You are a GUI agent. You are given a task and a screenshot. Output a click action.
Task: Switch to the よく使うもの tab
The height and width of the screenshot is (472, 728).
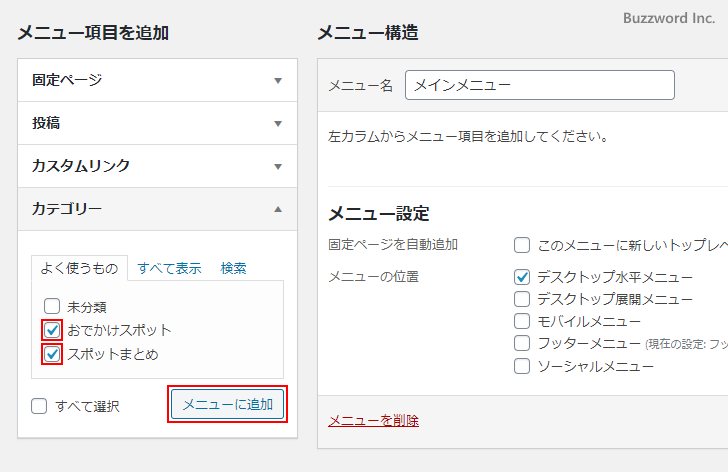tap(79, 267)
